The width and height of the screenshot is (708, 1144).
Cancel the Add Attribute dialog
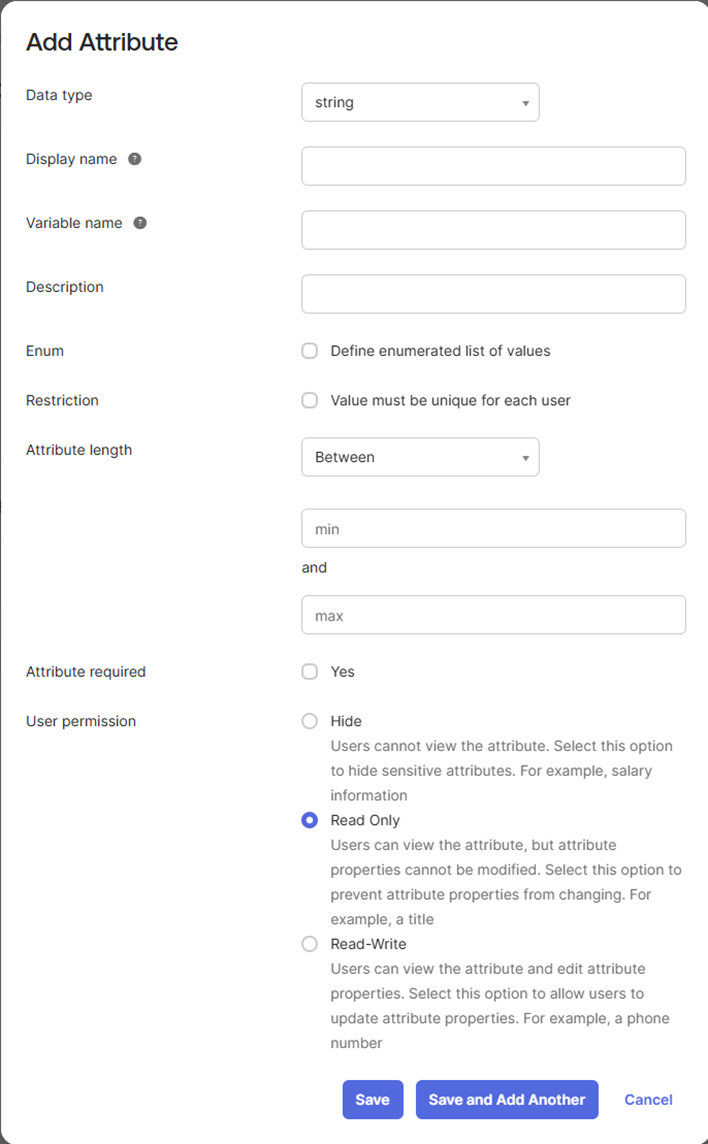[648, 1099]
